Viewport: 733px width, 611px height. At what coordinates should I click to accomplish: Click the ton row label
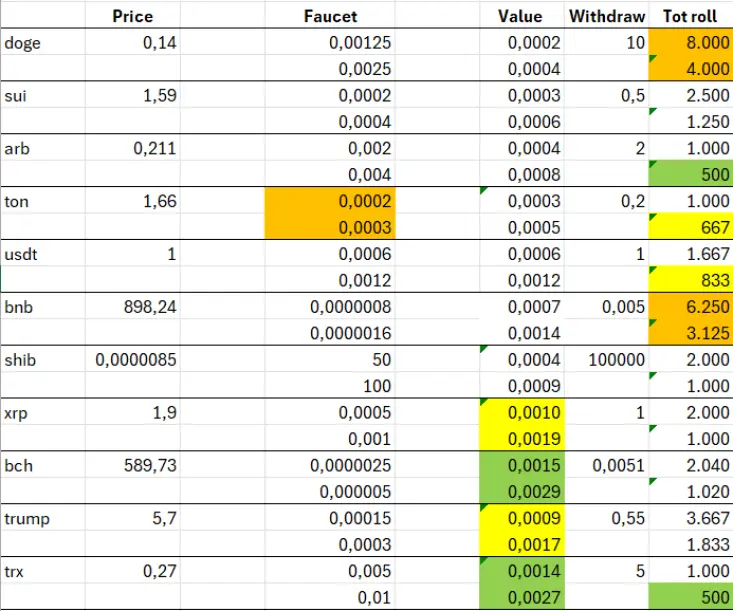tap(43, 201)
